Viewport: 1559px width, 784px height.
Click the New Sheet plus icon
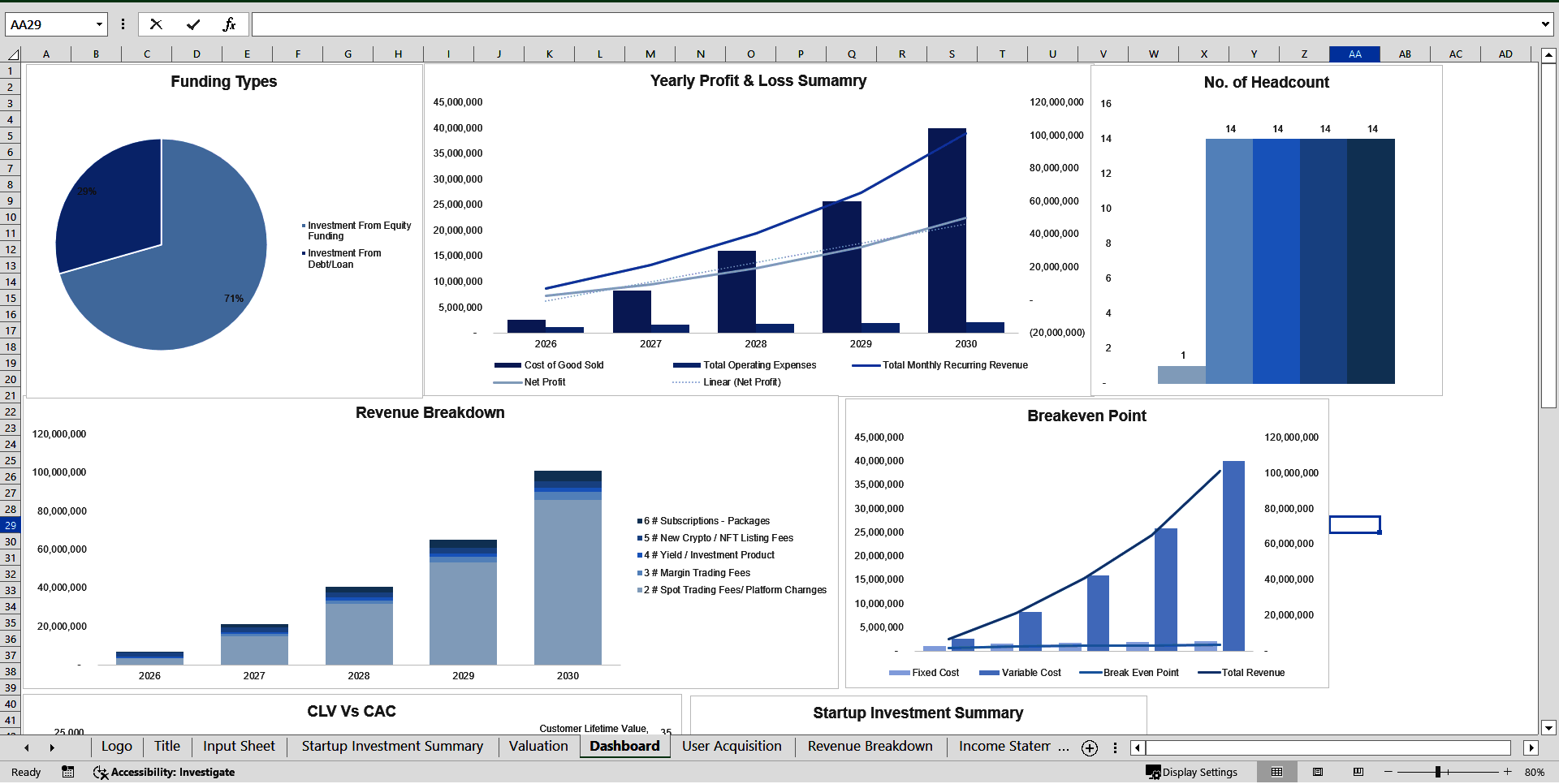pyautogui.click(x=1090, y=748)
